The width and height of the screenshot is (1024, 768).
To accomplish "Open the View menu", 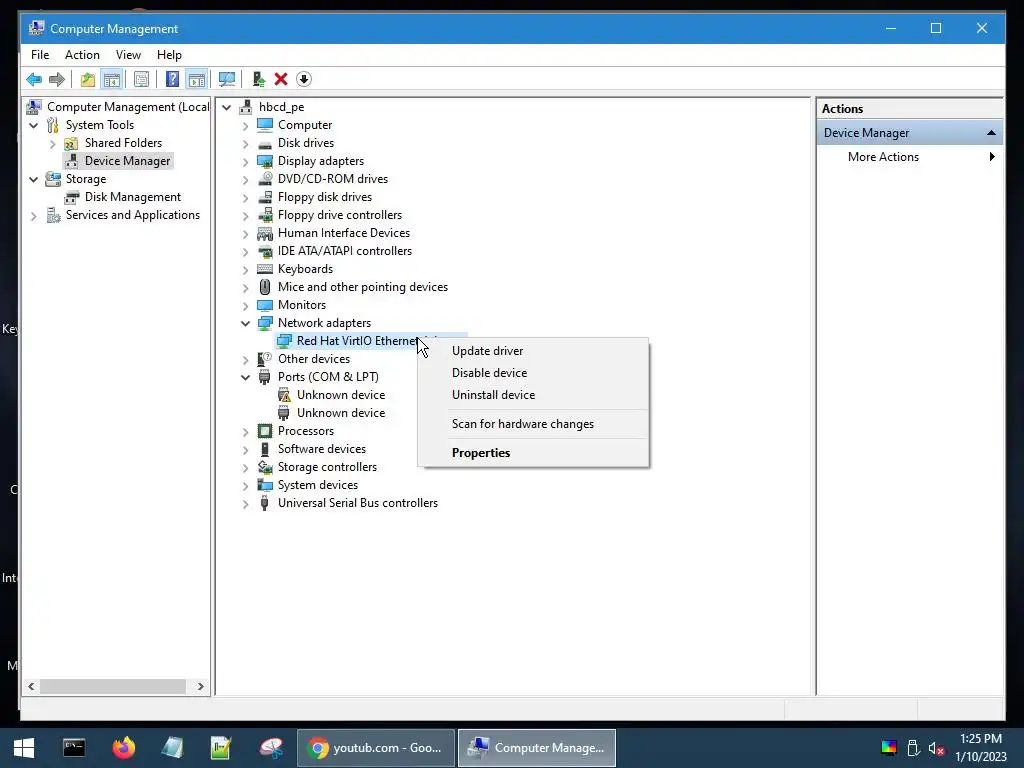I will point(128,55).
